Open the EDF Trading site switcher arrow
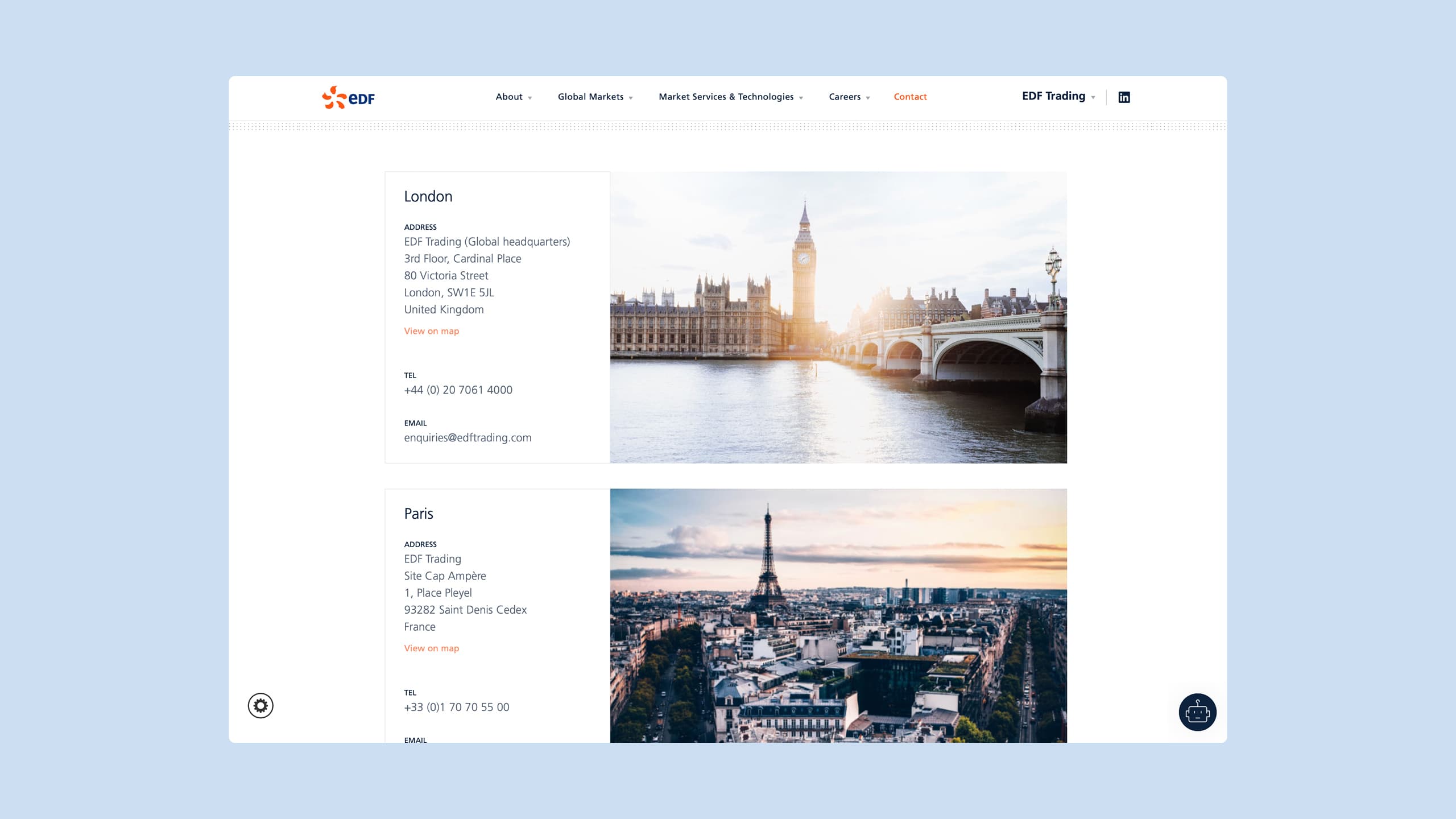The width and height of the screenshot is (1456, 819). tap(1093, 98)
